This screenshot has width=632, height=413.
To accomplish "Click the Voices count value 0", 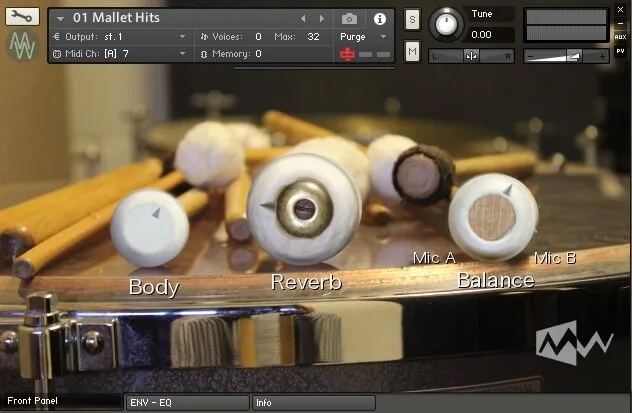I will click(258, 37).
